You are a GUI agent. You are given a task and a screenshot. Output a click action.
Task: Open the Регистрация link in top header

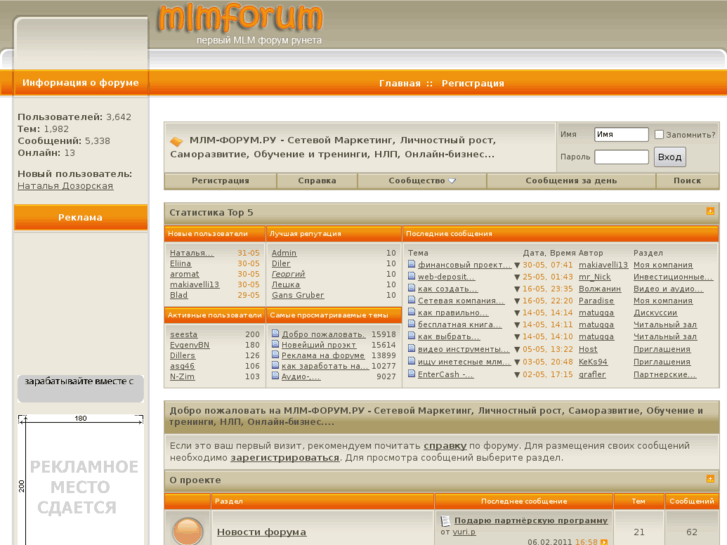click(x=473, y=84)
